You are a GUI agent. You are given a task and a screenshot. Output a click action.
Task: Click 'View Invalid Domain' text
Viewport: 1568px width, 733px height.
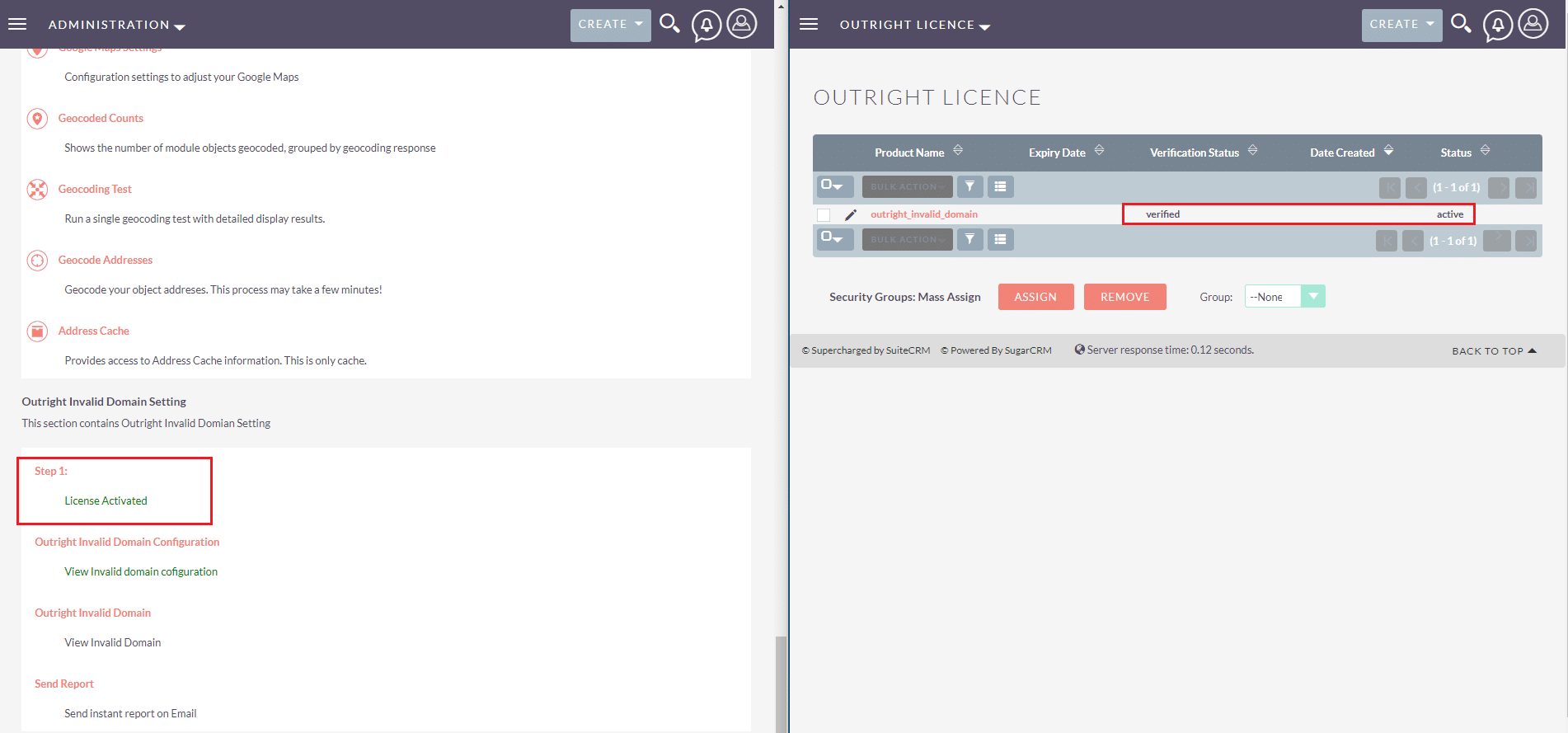[113, 643]
